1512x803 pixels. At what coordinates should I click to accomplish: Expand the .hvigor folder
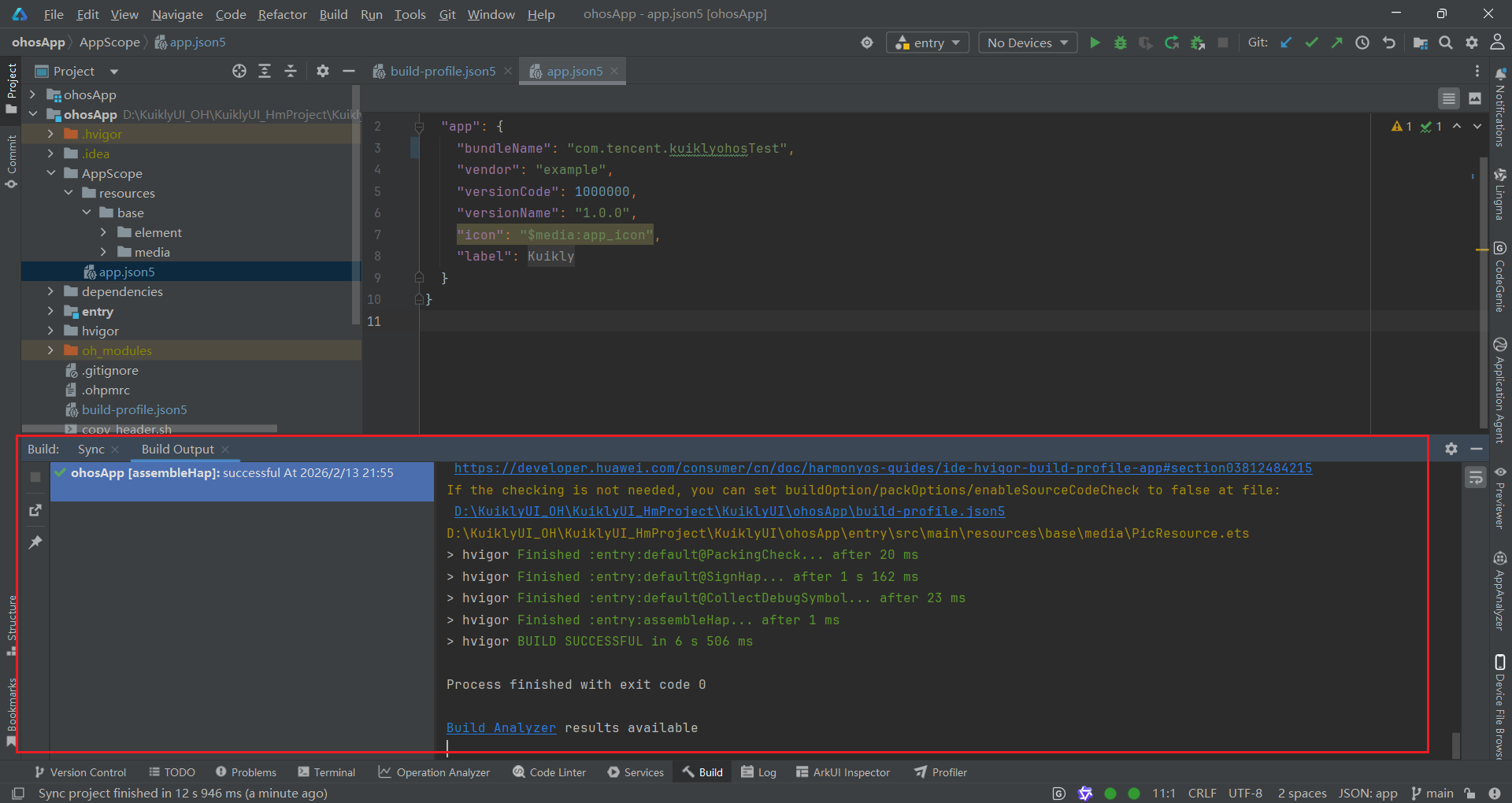tap(50, 134)
